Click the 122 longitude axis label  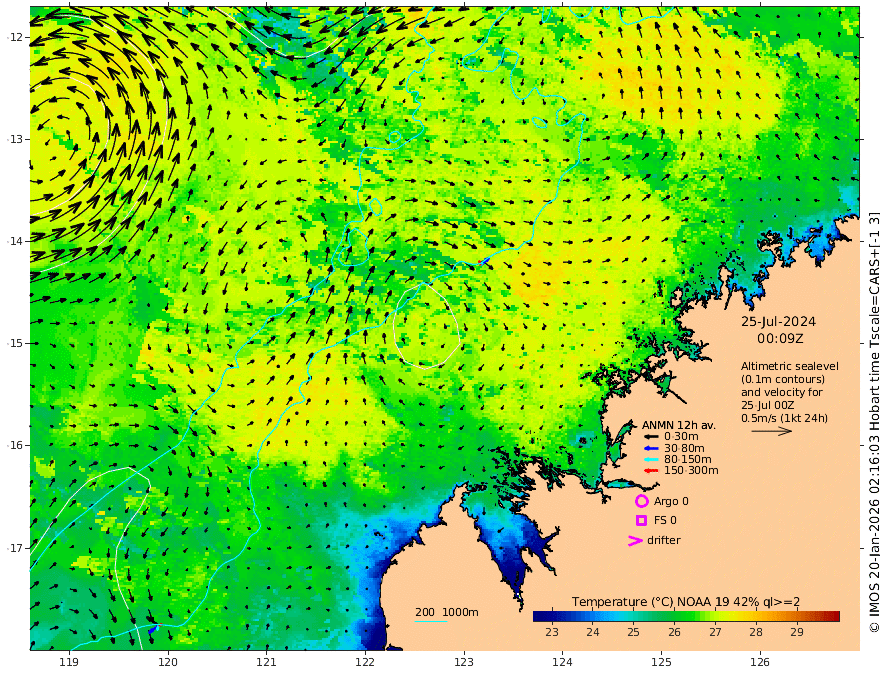[365, 663]
